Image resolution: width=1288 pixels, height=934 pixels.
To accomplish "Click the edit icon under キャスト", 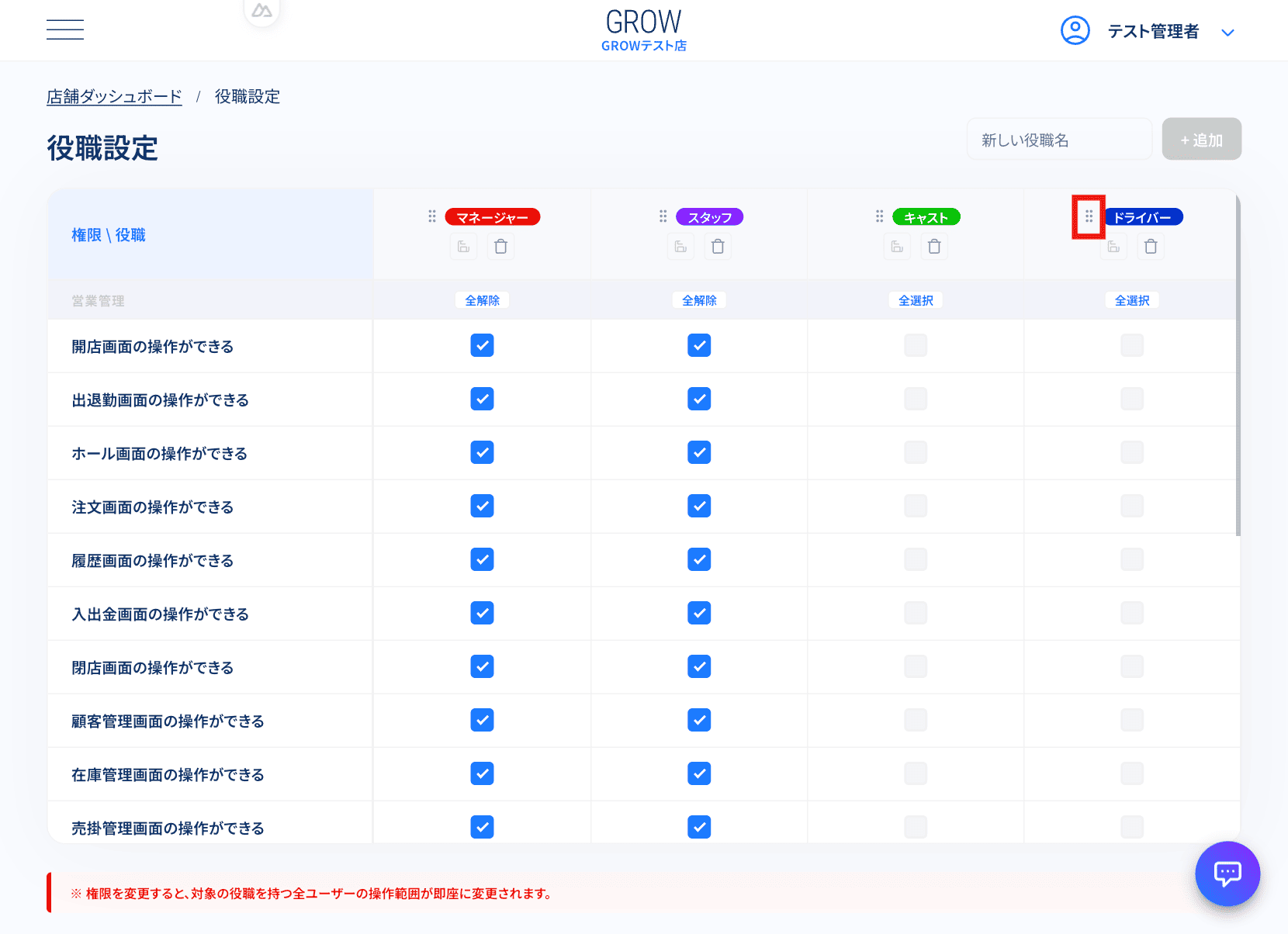I will 897,247.
